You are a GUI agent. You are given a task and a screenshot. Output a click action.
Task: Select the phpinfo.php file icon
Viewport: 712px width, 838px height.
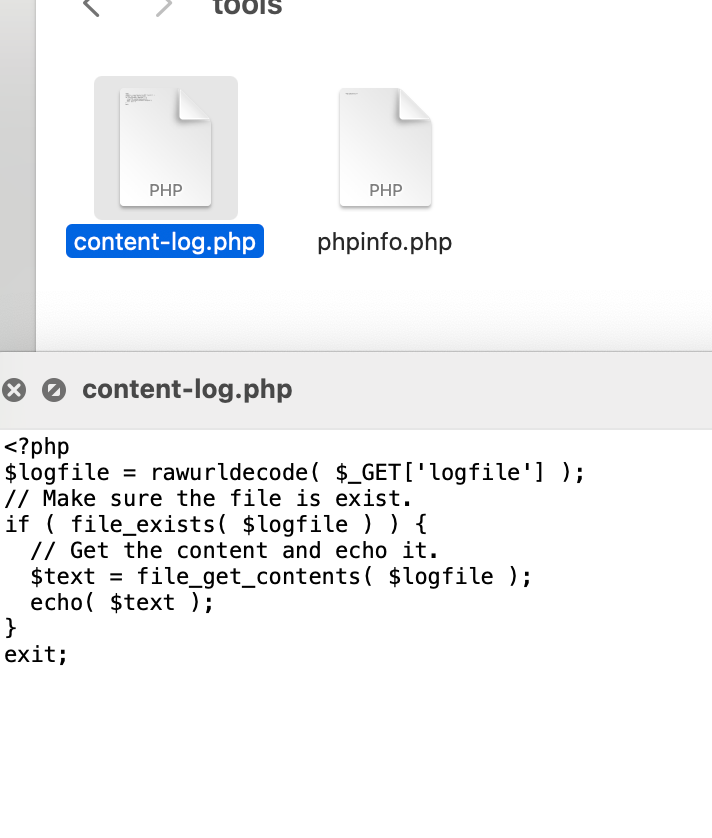pyautogui.click(x=385, y=148)
